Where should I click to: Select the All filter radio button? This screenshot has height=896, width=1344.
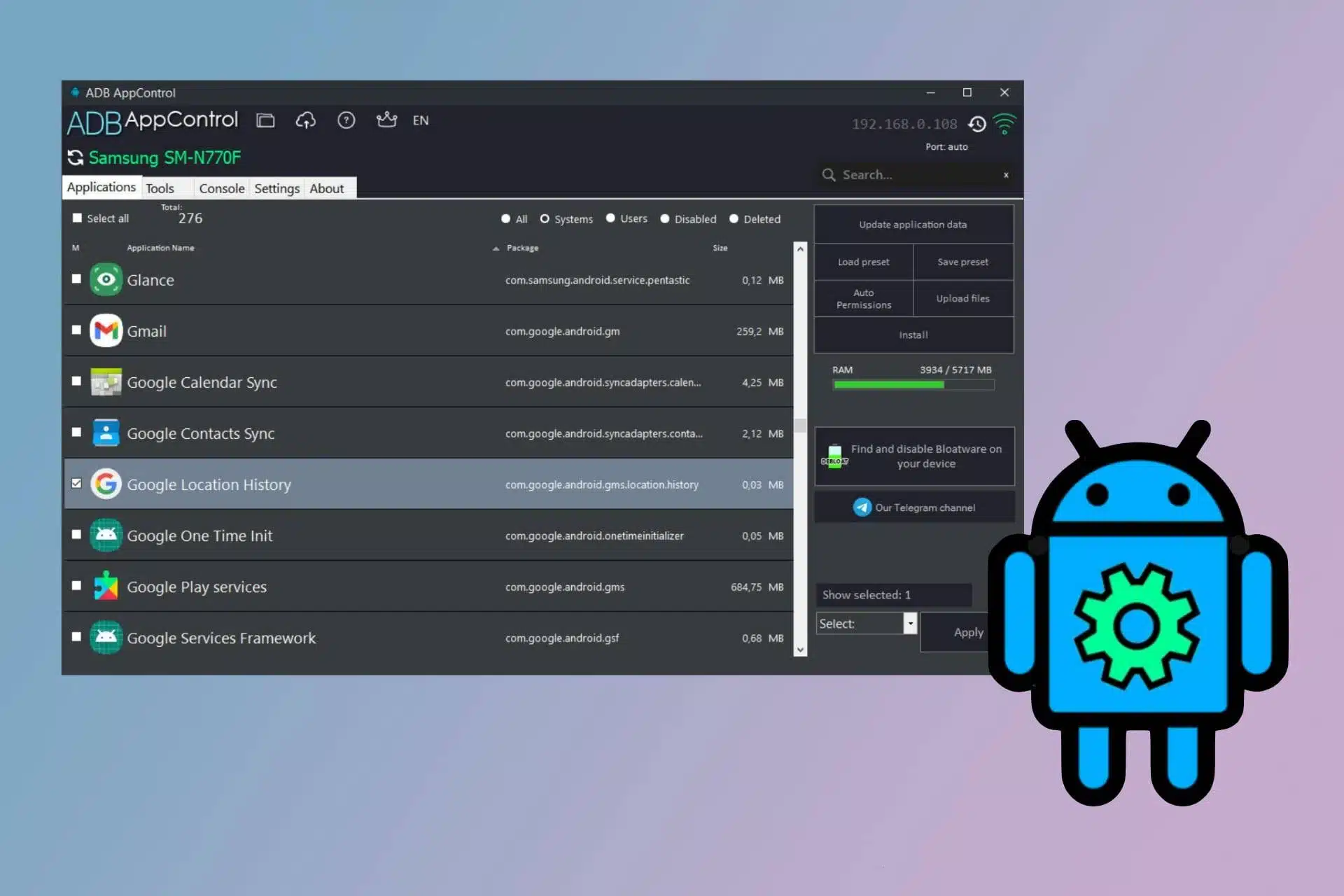(x=505, y=218)
